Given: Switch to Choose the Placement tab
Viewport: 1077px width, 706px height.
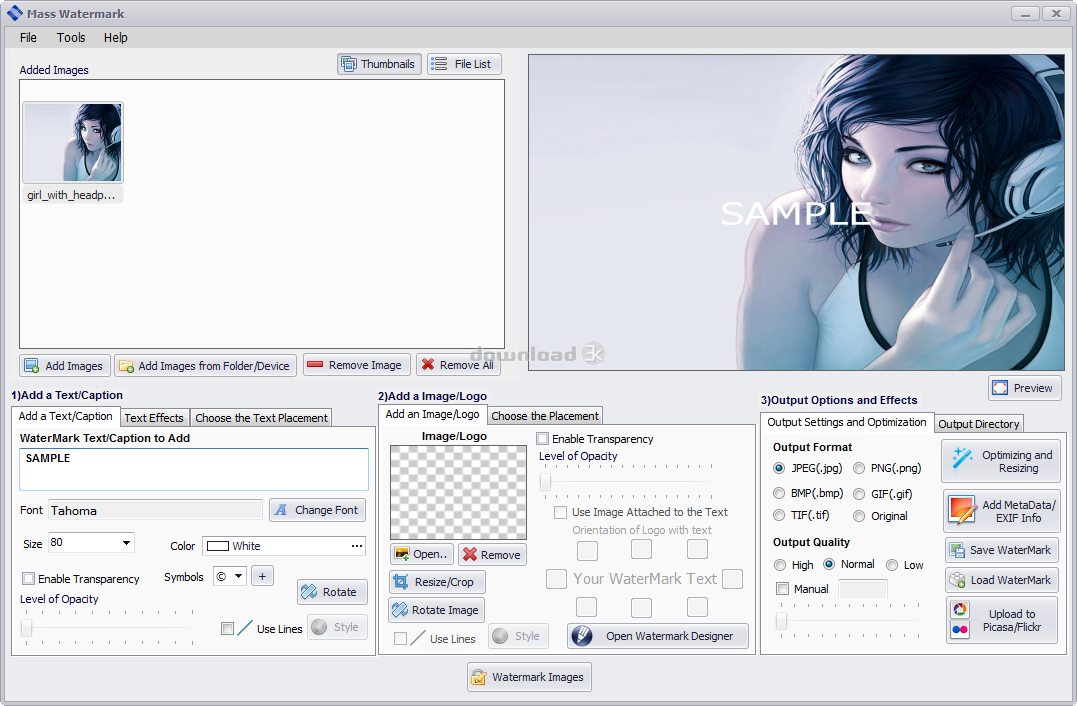Looking at the screenshot, I should pyautogui.click(x=545, y=415).
